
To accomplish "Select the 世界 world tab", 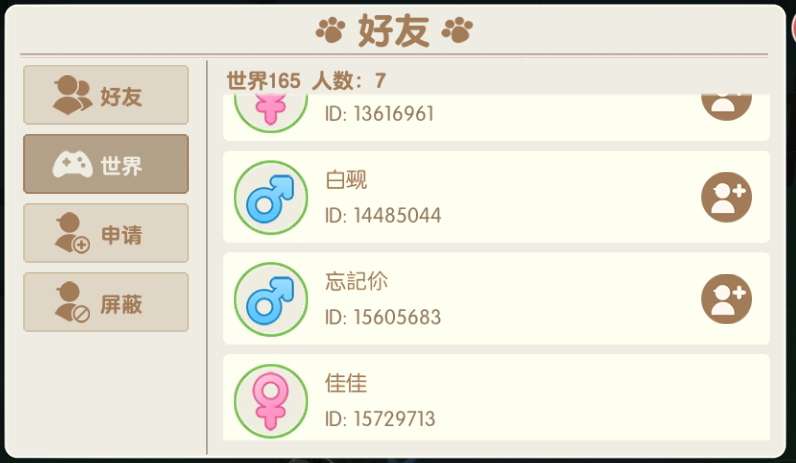I will coord(106,164).
